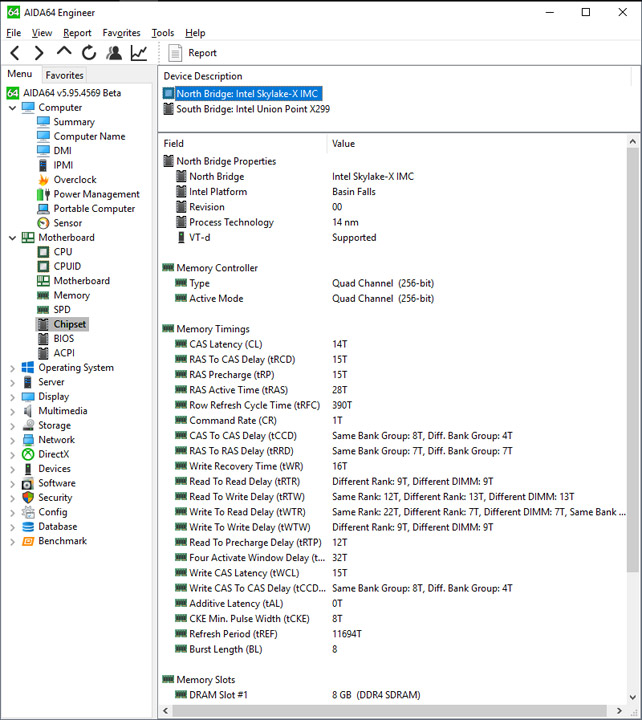Expand the Config branch

pos(12,512)
